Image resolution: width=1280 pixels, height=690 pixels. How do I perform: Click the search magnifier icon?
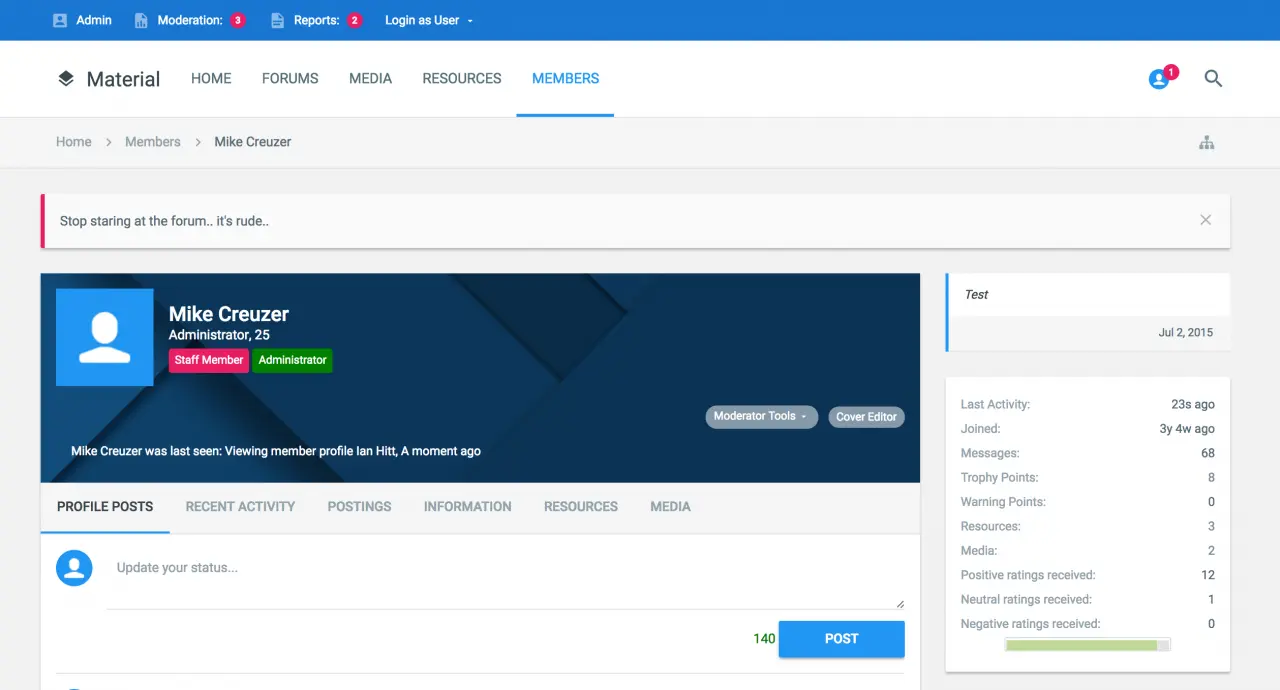coord(1213,79)
